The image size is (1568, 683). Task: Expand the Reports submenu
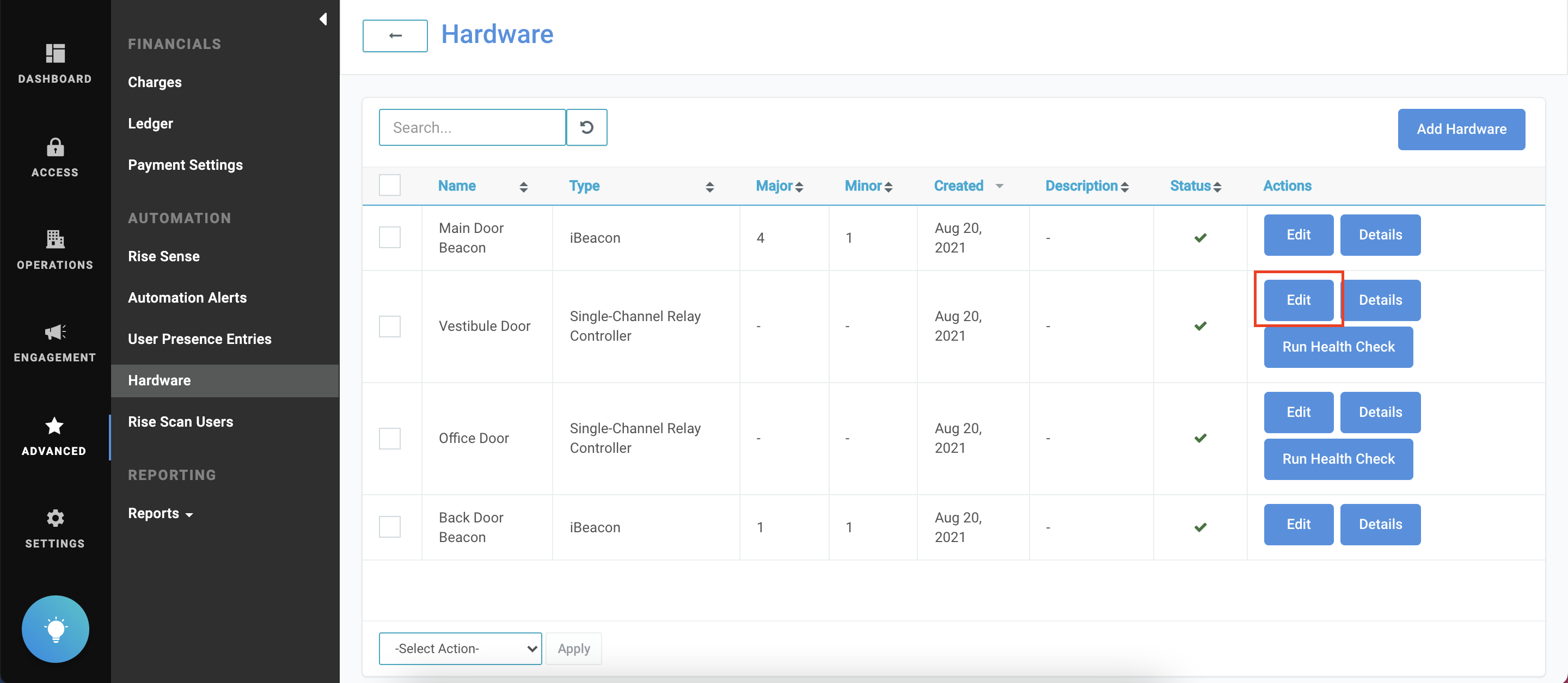[x=161, y=513]
